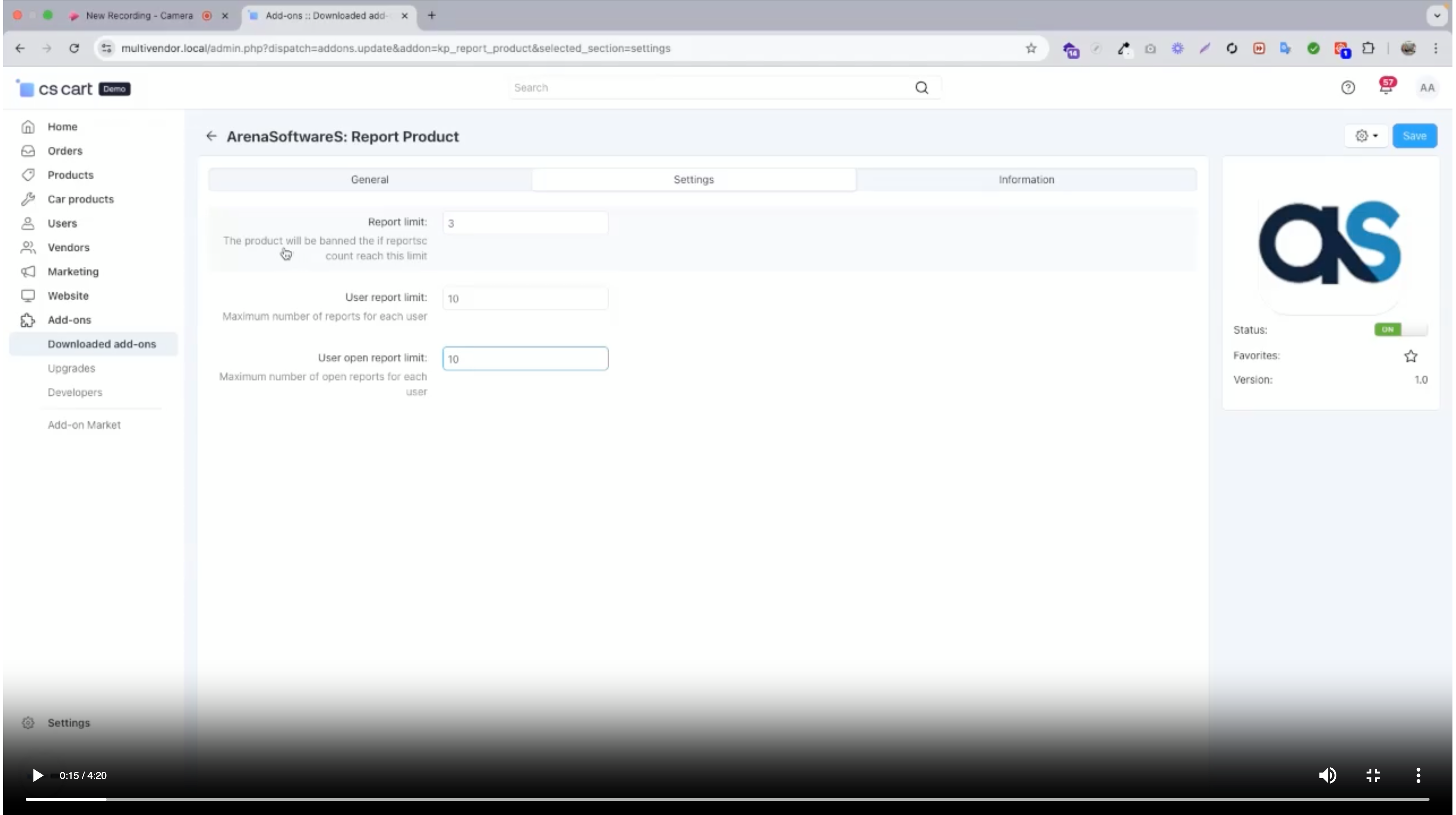Screen dimensions: 1456x815
Task: Save the add-on settings
Action: coord(1414,136)
